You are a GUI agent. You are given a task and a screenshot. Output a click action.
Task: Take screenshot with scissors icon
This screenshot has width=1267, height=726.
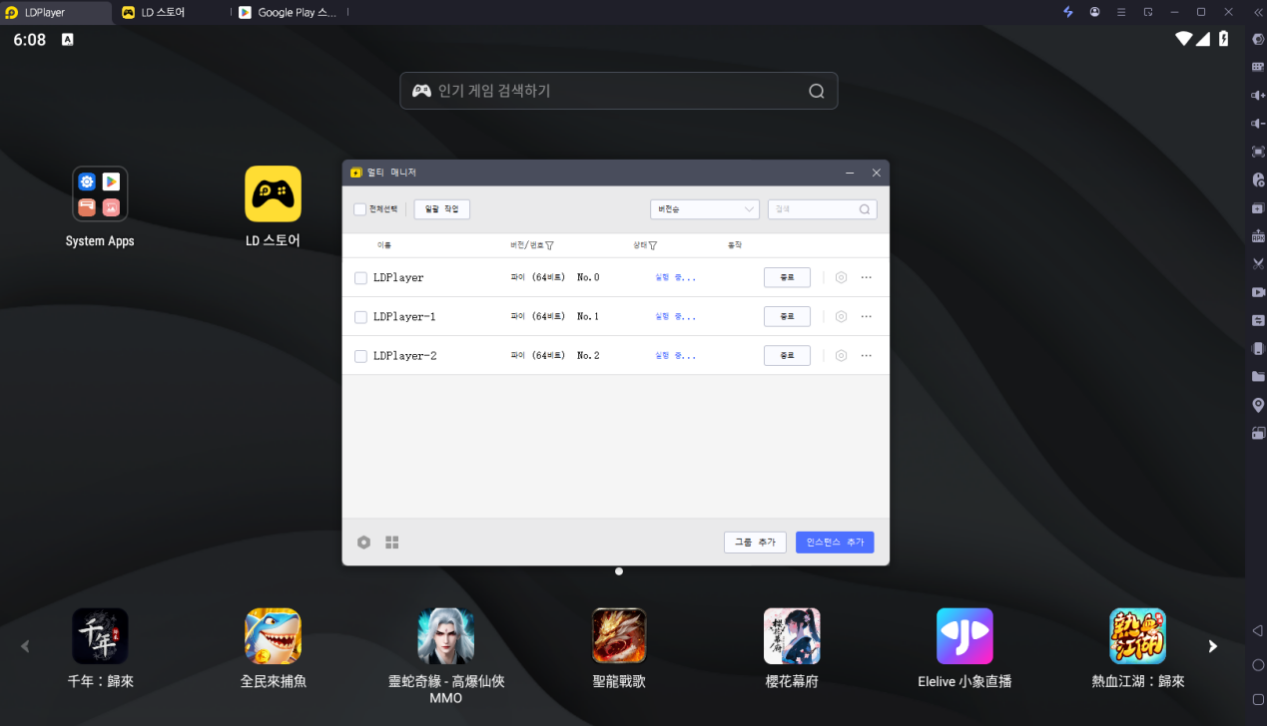pos(1258,264)
